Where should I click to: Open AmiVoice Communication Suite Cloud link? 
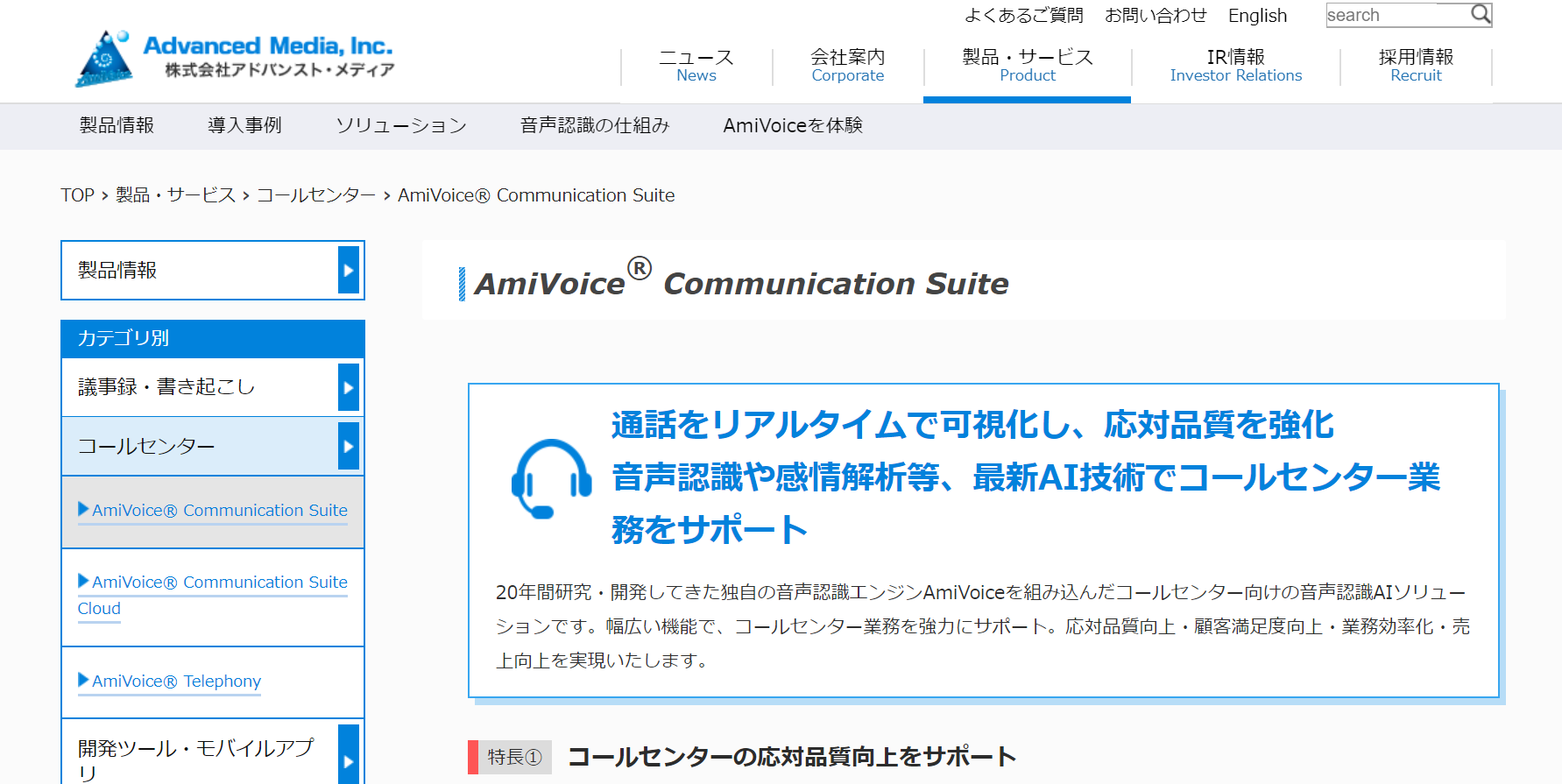[213, 595]
